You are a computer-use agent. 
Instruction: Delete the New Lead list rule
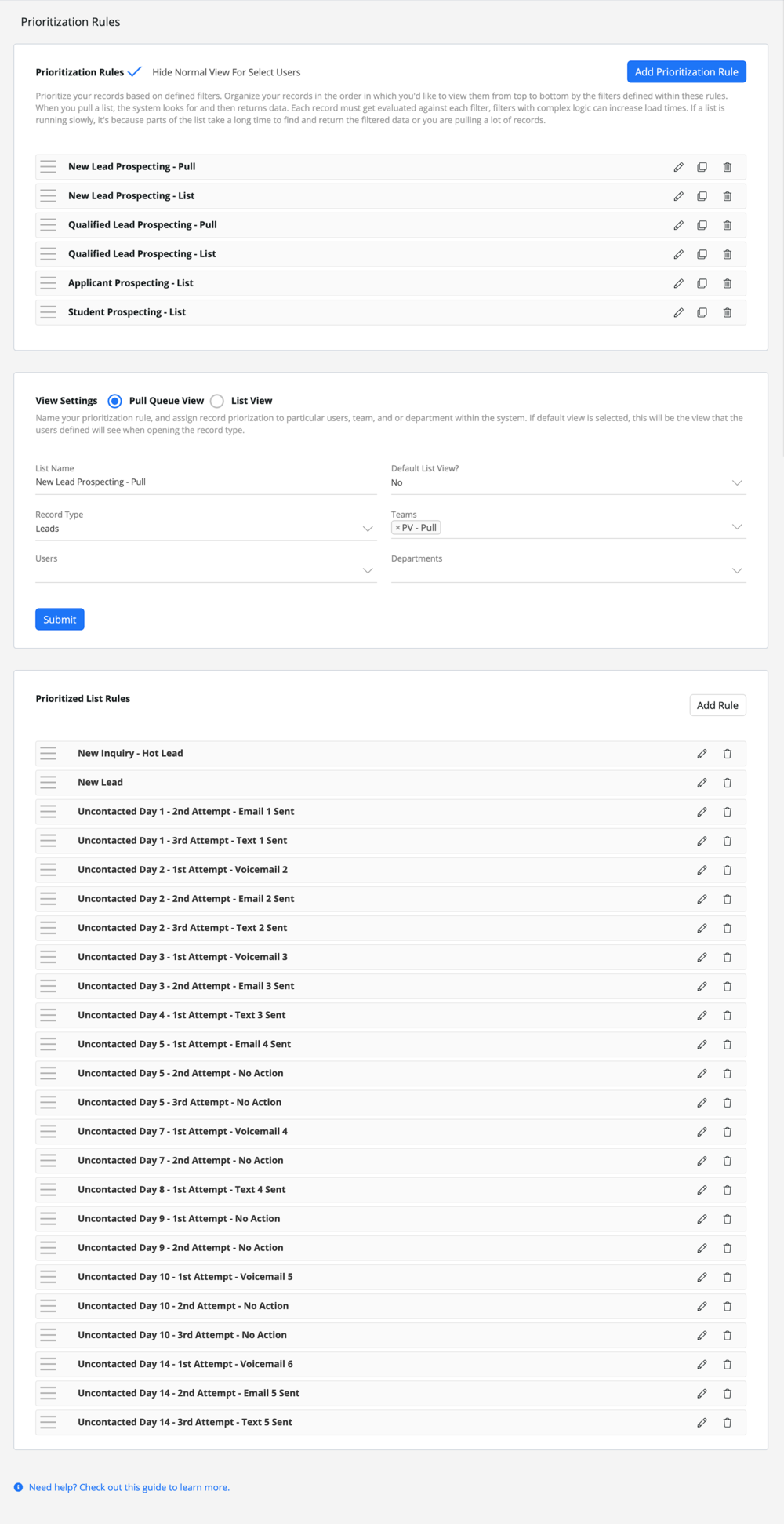[728, 783]
